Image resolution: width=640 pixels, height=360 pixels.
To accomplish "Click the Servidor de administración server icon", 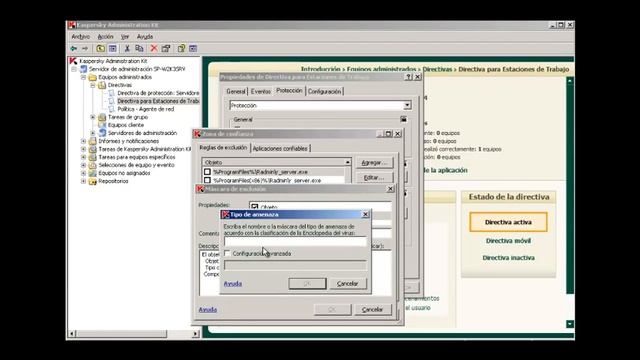I will [x=83, y=69].
